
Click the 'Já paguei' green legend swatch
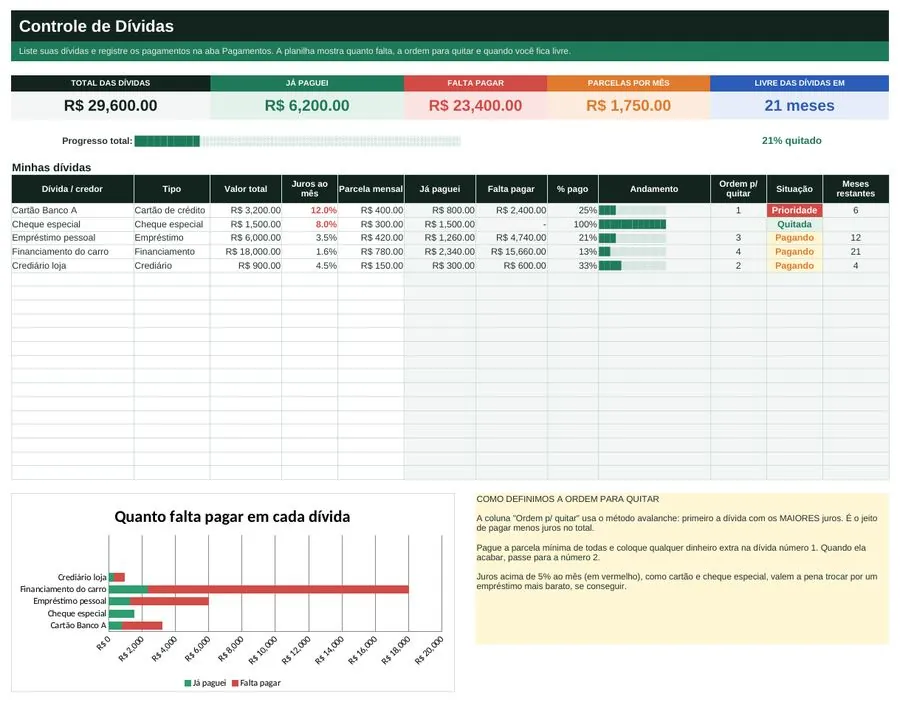click(x=188, y=683)
